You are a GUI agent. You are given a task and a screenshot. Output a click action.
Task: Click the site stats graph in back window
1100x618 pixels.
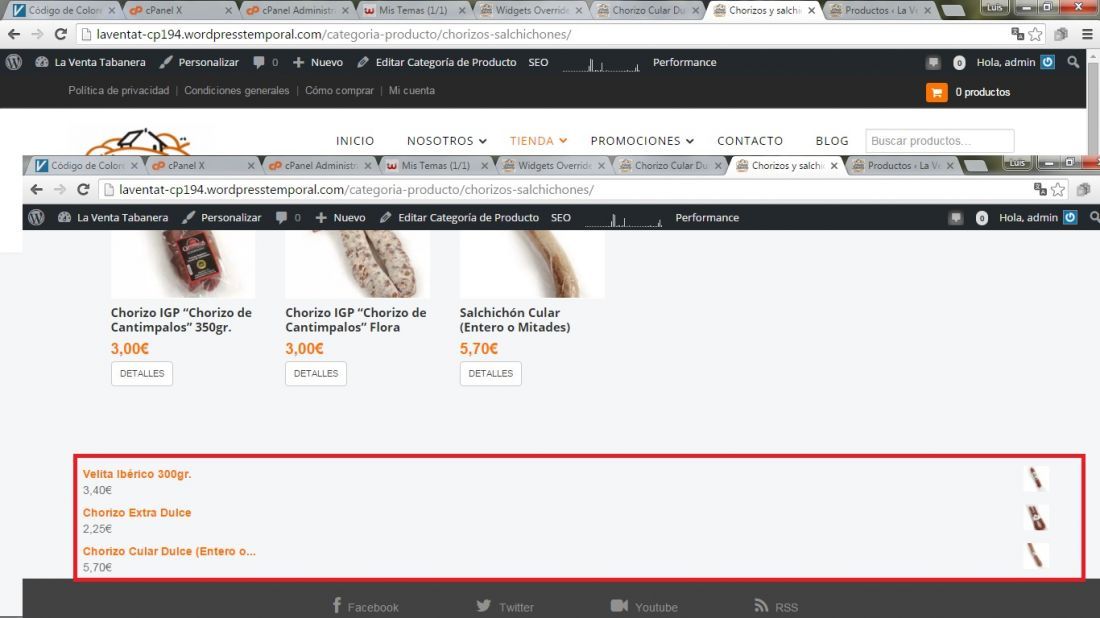(x=601, y=65)
